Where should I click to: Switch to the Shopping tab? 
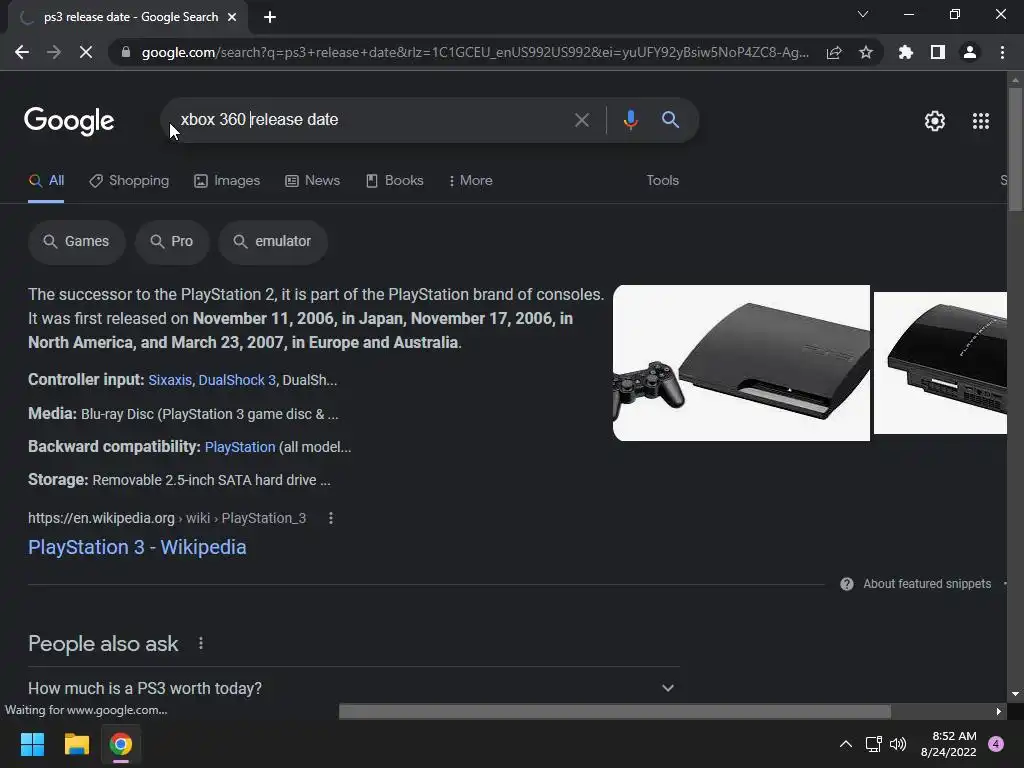(x=129, y=181)
